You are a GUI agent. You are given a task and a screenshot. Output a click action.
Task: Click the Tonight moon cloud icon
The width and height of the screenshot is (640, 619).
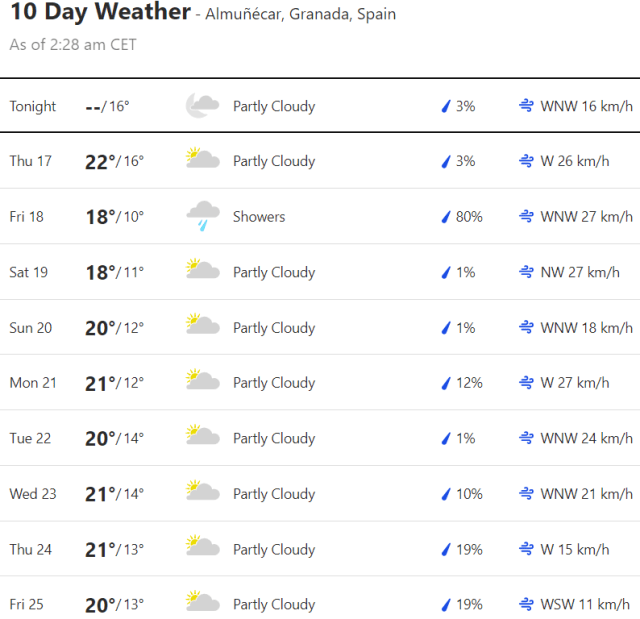click(x=202, y=106)
